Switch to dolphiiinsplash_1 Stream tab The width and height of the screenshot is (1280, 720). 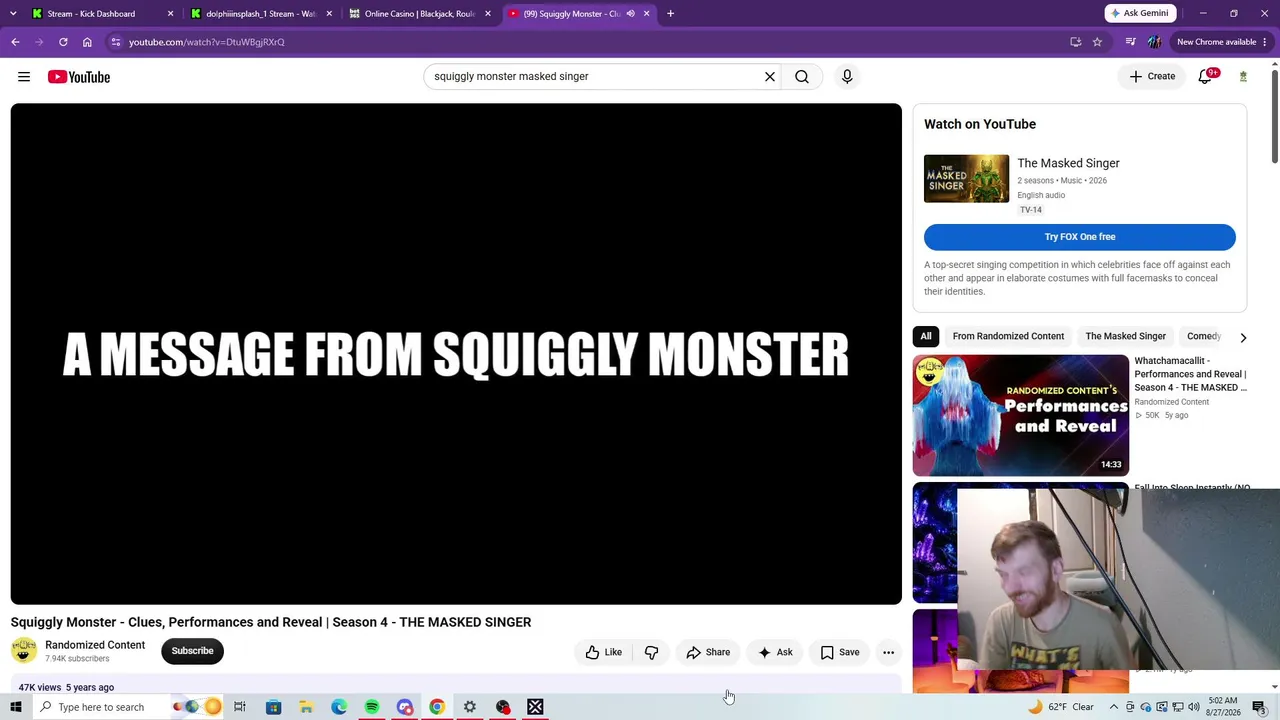click(262, 14)
